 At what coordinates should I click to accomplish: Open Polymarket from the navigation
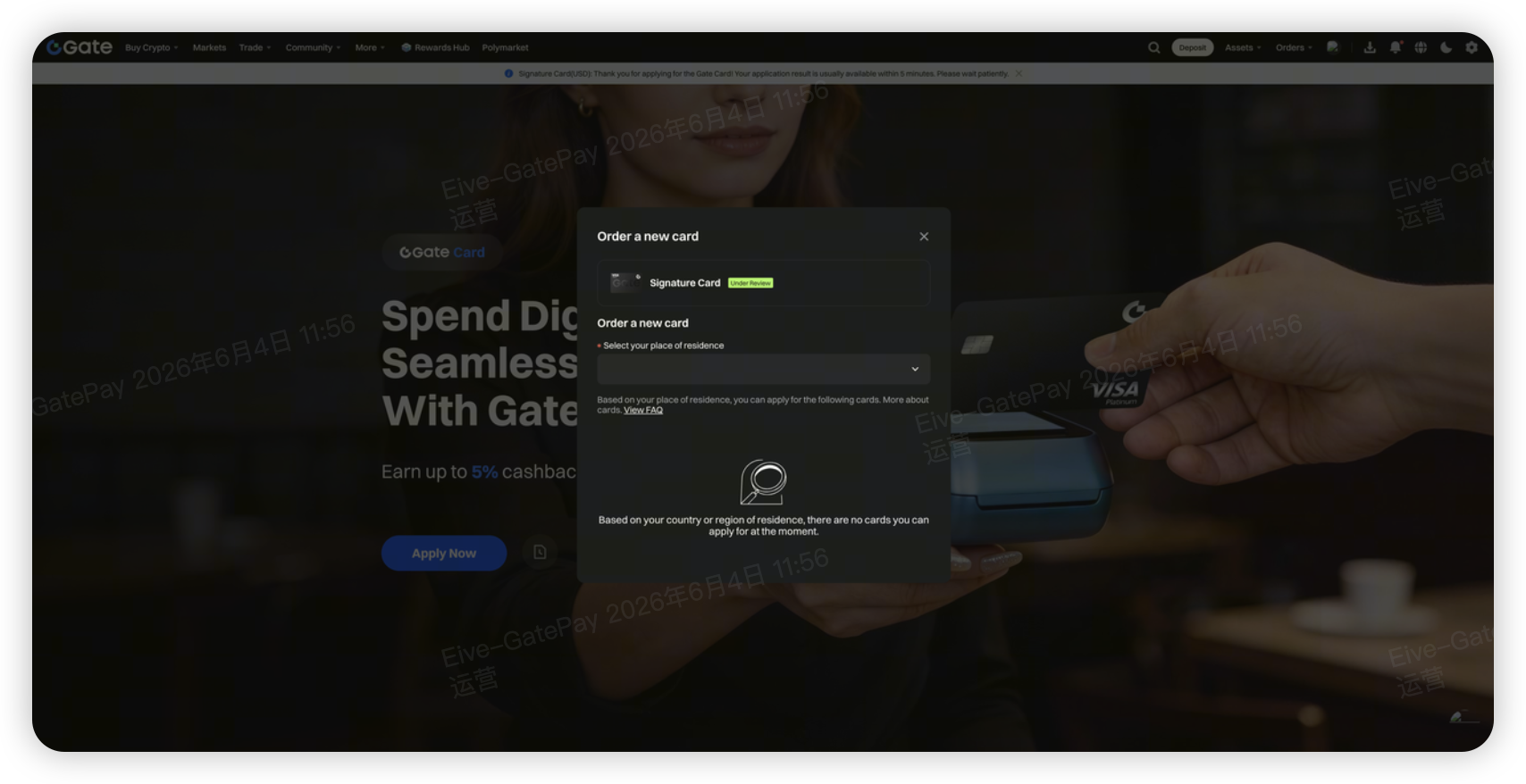[505, 47]
